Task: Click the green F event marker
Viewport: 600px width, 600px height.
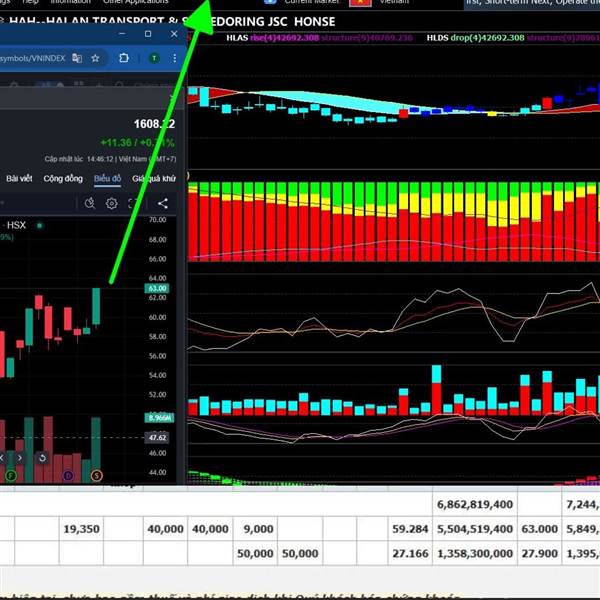Action: 11,476
